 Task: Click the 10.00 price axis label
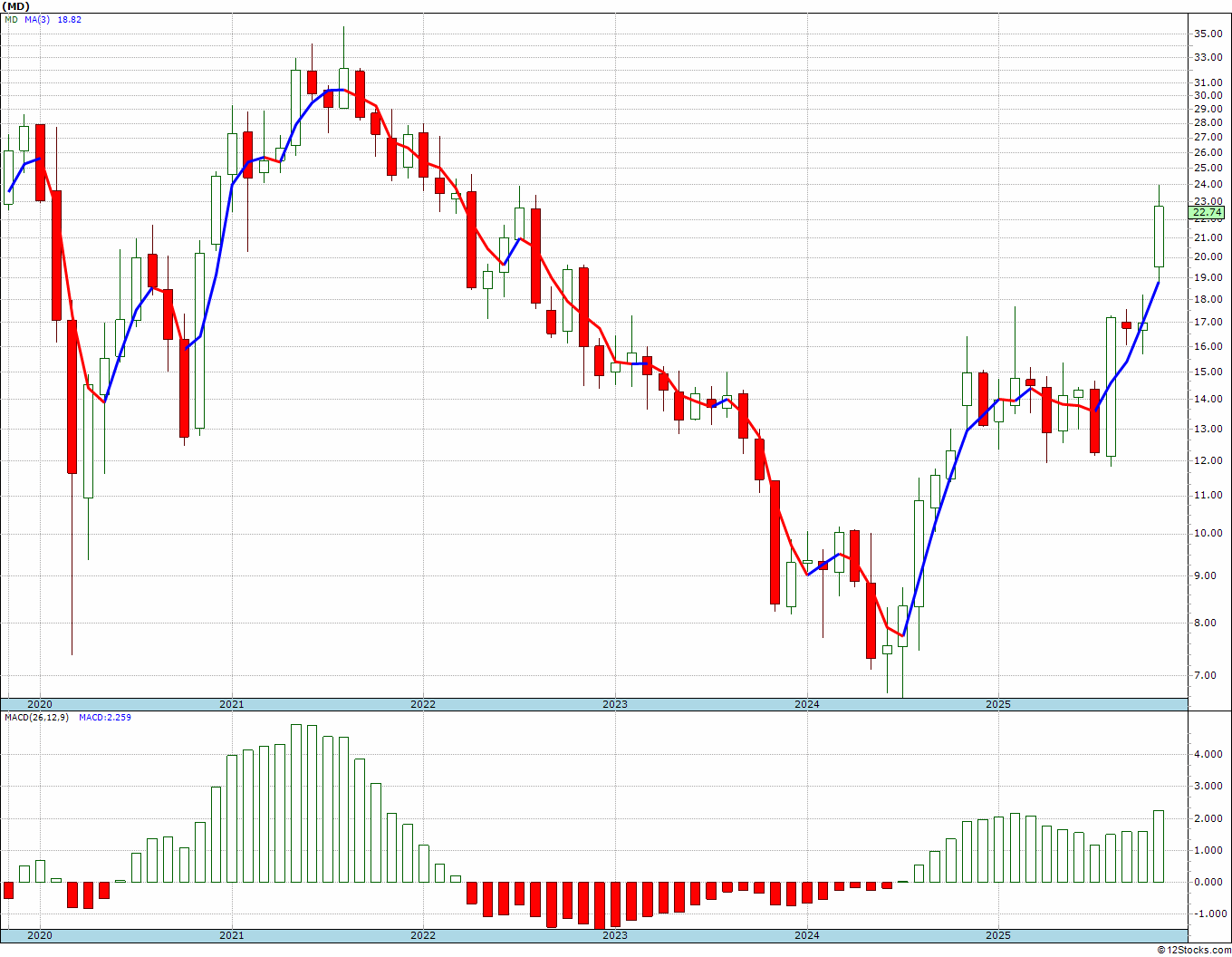(x=1208, y=533)
